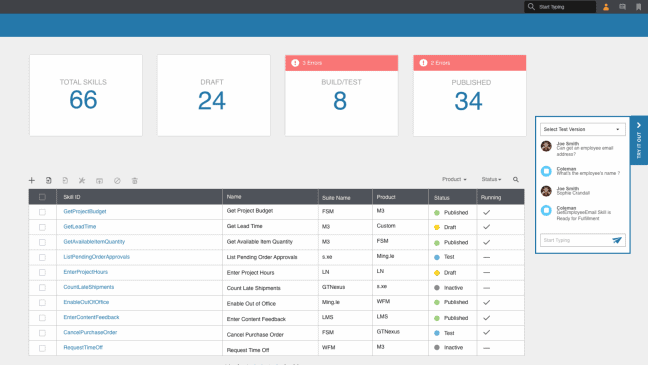
Task: Sort by the Status column header
Action: click(x=441, y=198)
